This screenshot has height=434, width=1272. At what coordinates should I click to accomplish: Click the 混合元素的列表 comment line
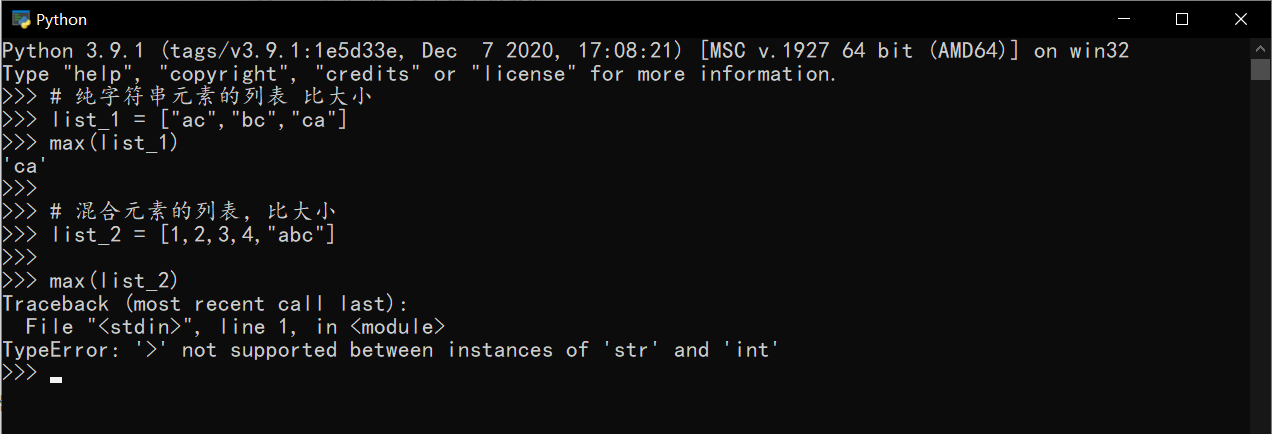[169, 212]
